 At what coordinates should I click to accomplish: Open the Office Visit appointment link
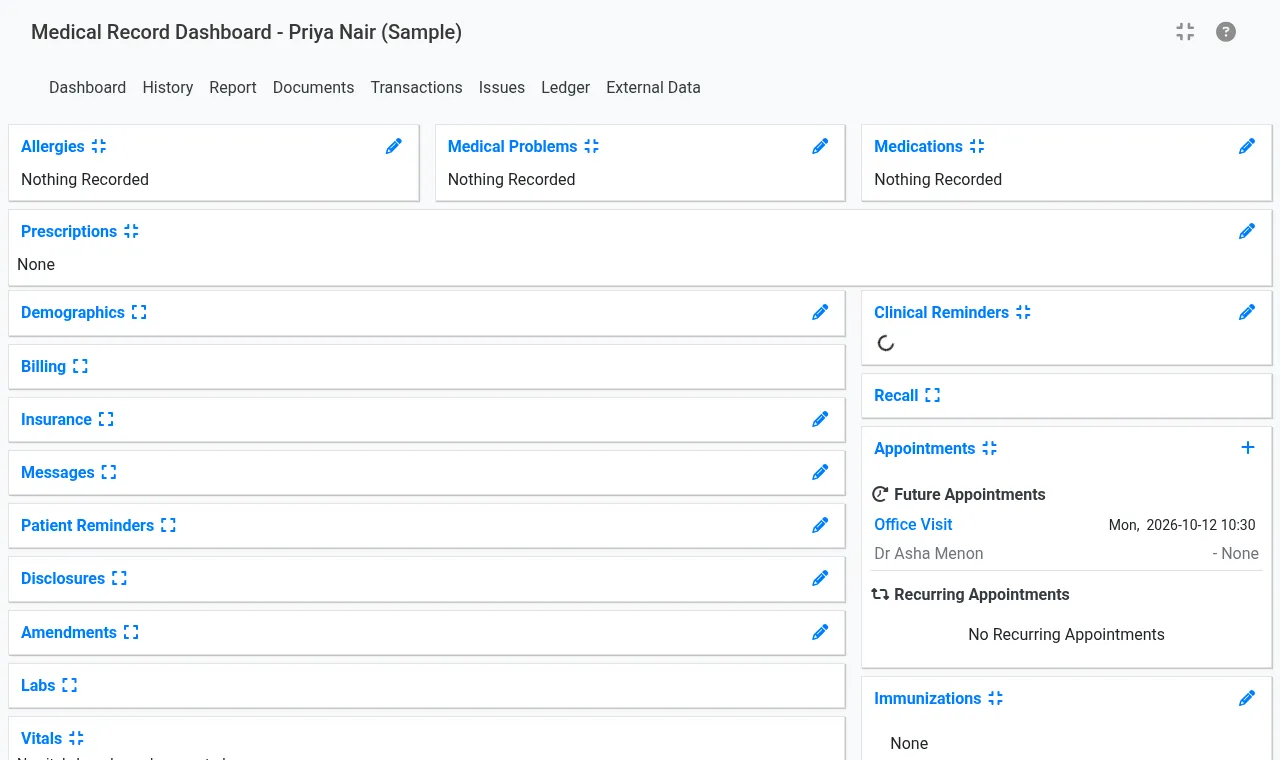click(x=913, y=524)
